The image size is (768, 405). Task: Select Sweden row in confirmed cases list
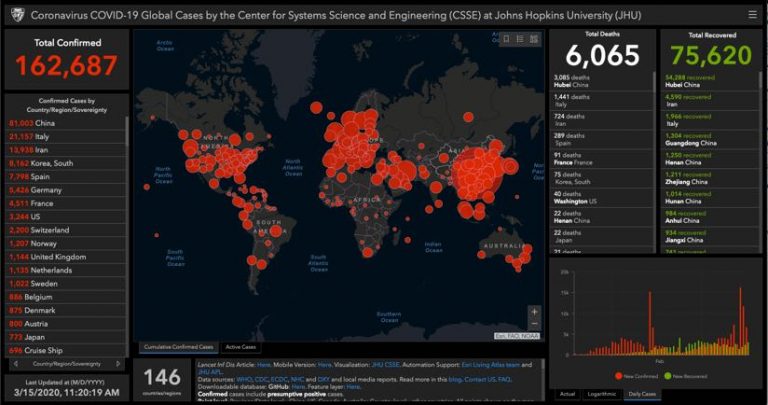point(66,284)
